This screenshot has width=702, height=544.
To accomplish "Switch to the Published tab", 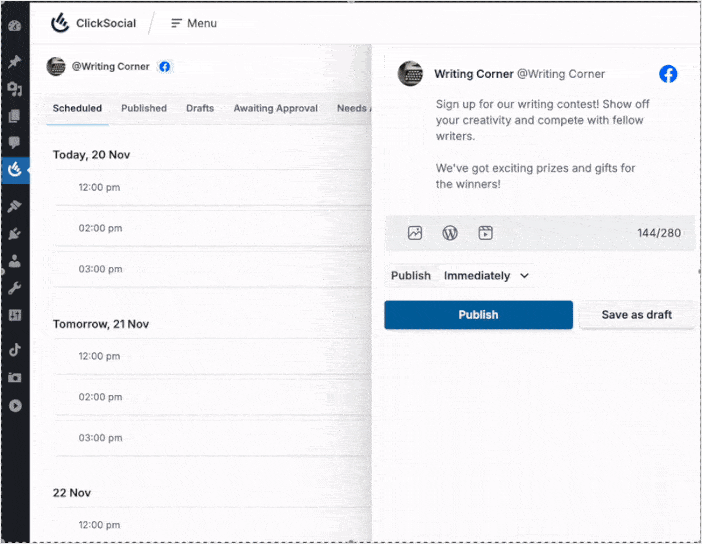I will 144,108.
